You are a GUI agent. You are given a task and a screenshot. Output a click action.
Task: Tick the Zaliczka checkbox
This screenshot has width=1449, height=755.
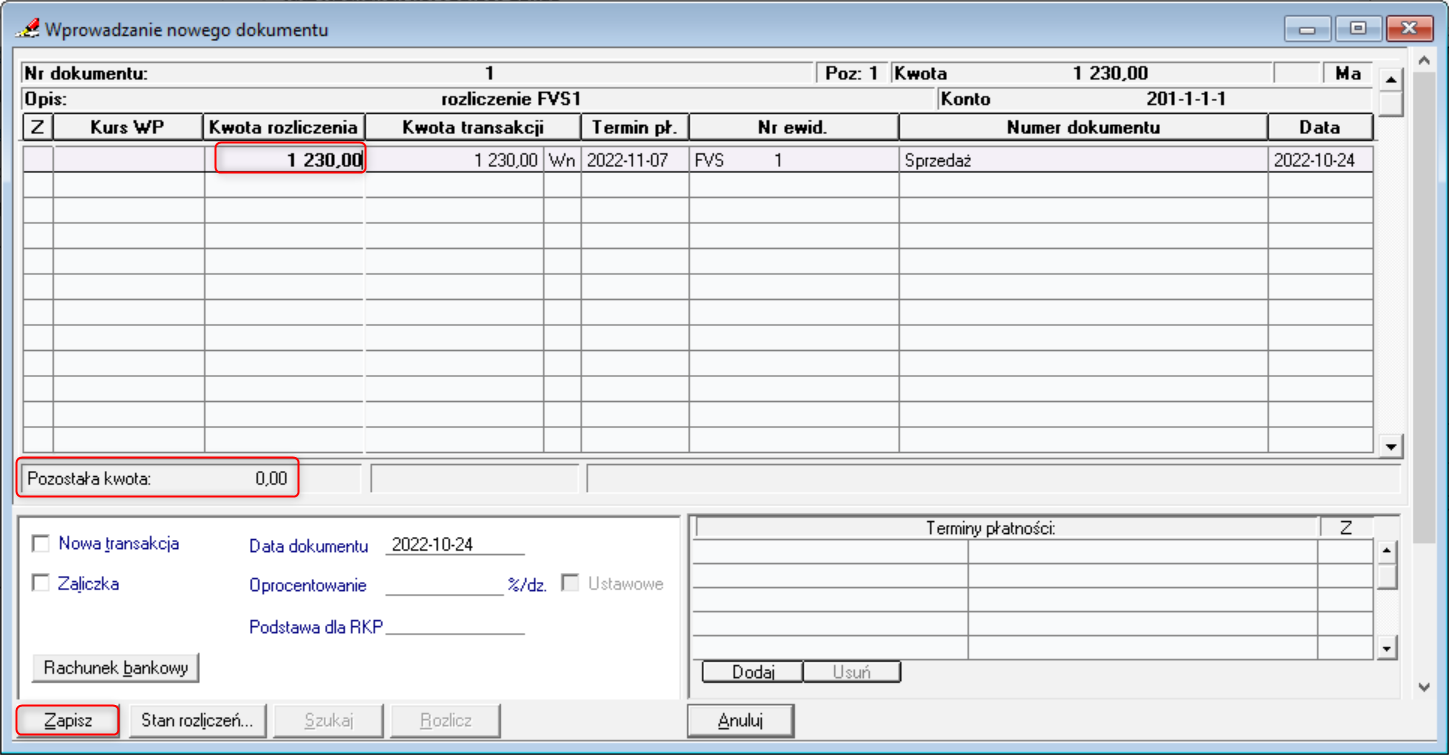[41, 583]
